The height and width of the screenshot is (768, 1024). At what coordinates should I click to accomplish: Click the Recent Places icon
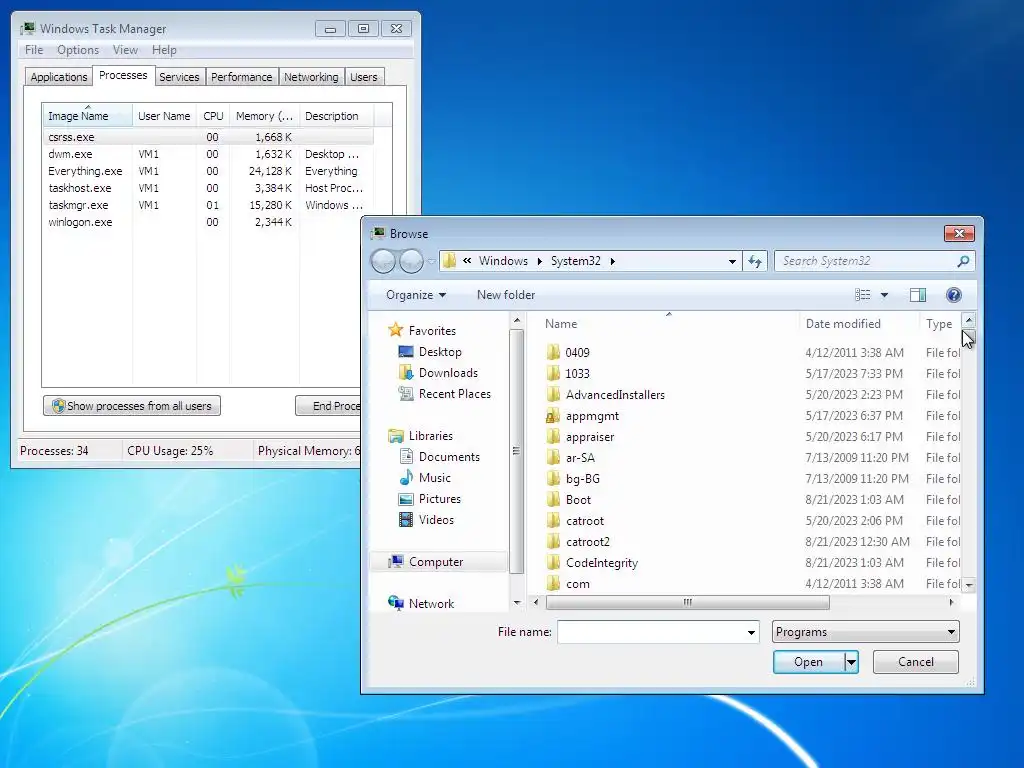(406, 394)
